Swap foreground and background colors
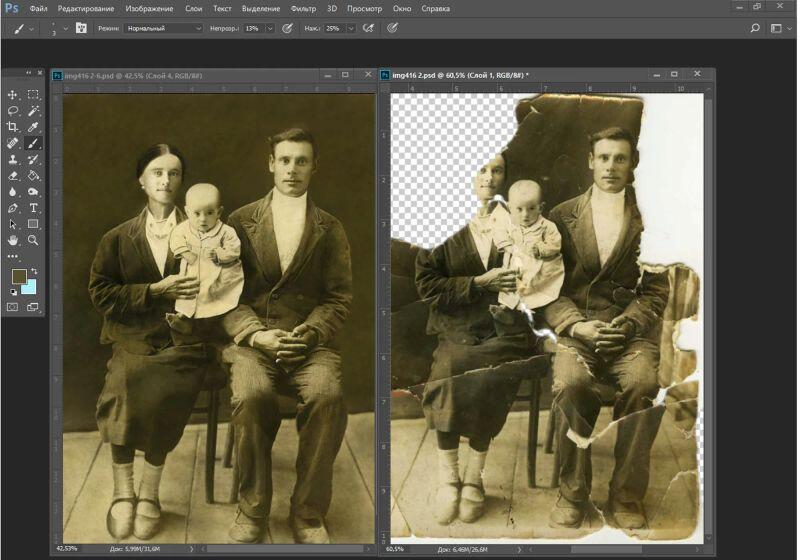Image resolution: width=800 pixels, height=560 pixels. (x=33, y=271)
